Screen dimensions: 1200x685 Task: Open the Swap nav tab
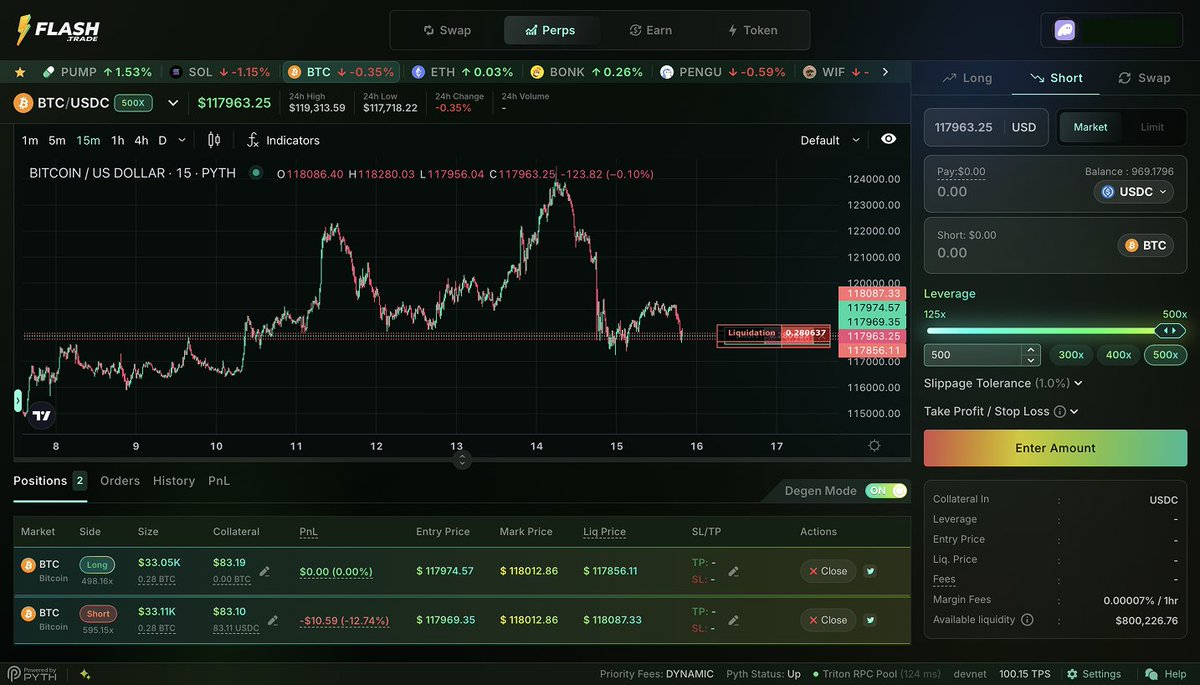(446, 30)
